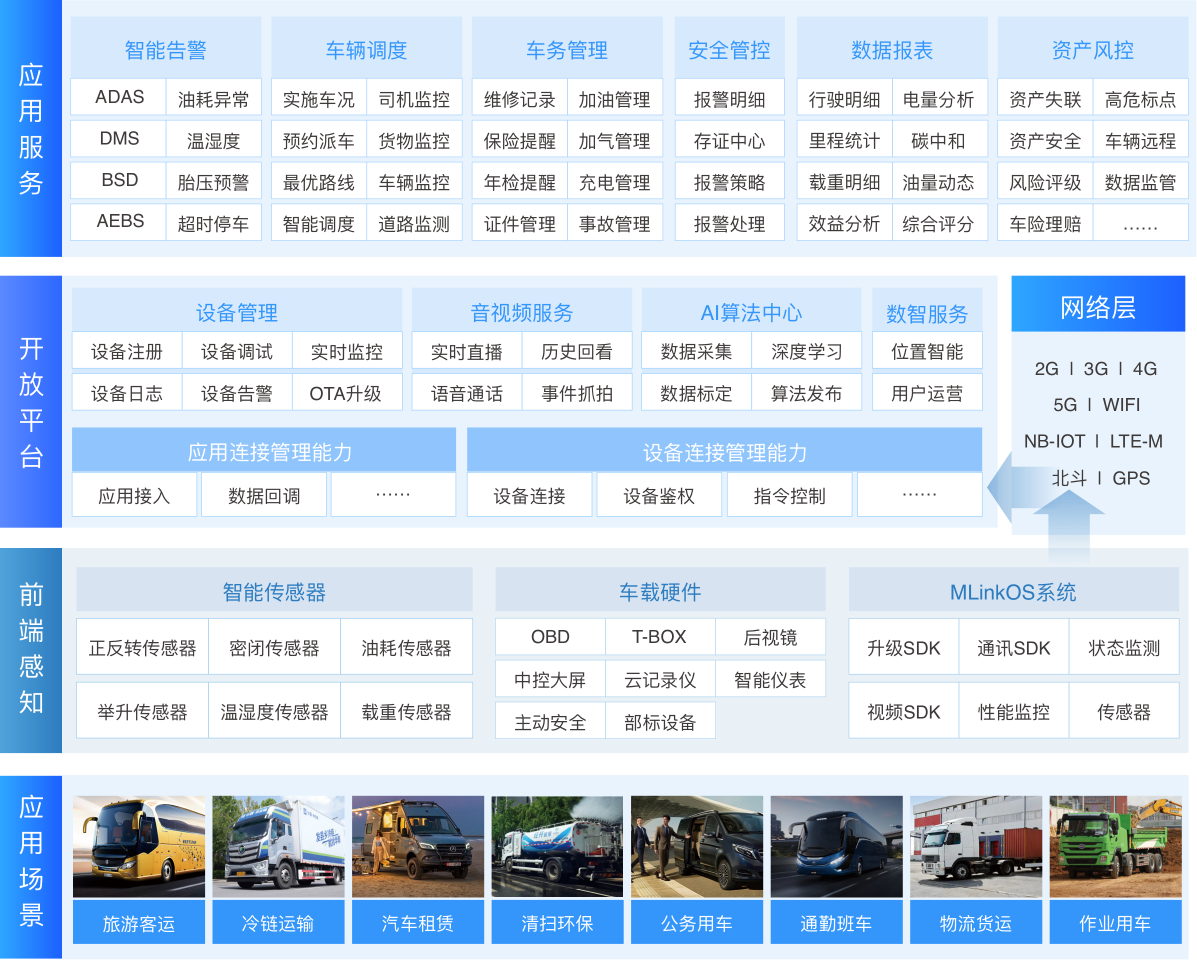
Task: Click the 清扫环保 sweeper truck image
Action: [x=557, y=846]
